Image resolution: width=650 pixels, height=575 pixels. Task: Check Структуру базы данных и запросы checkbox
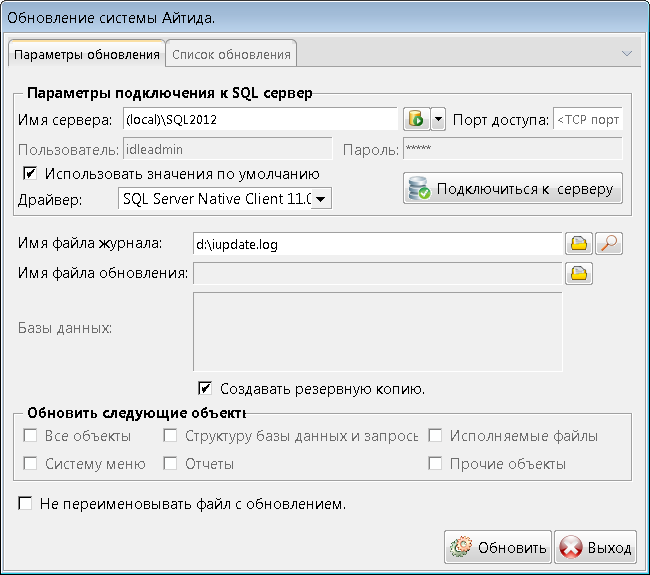pos(170,436)
